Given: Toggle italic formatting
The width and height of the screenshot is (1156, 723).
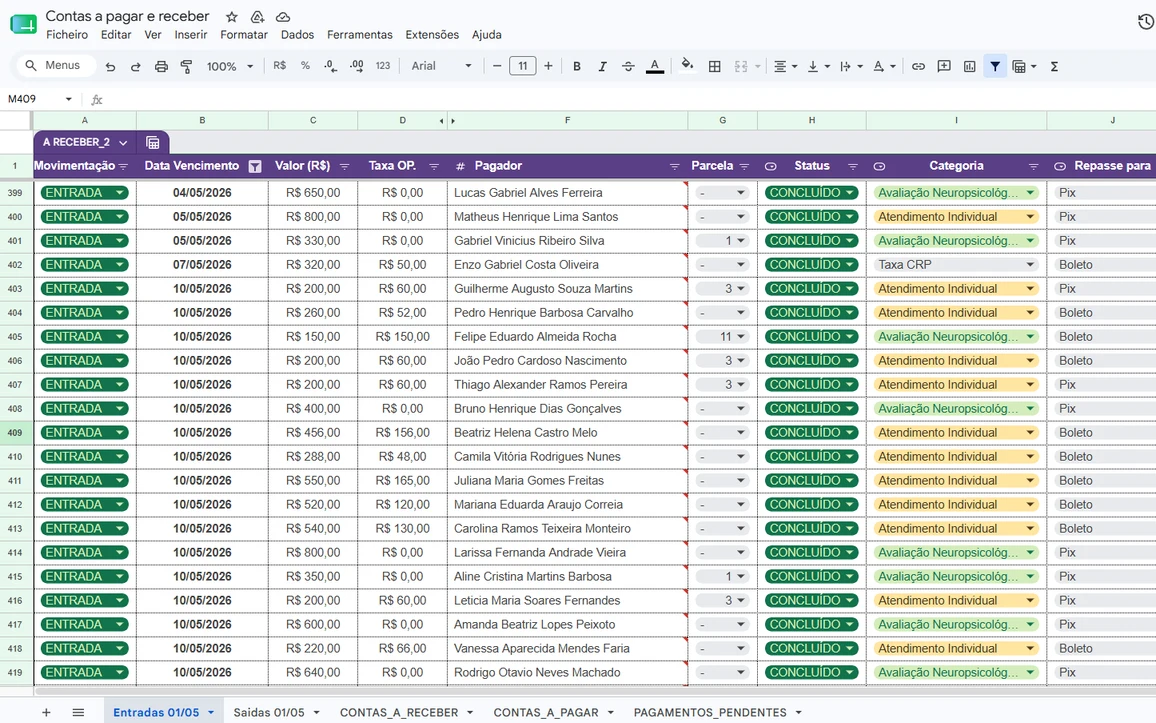Looking at the screenshot, I should click(x=602, y=66).
